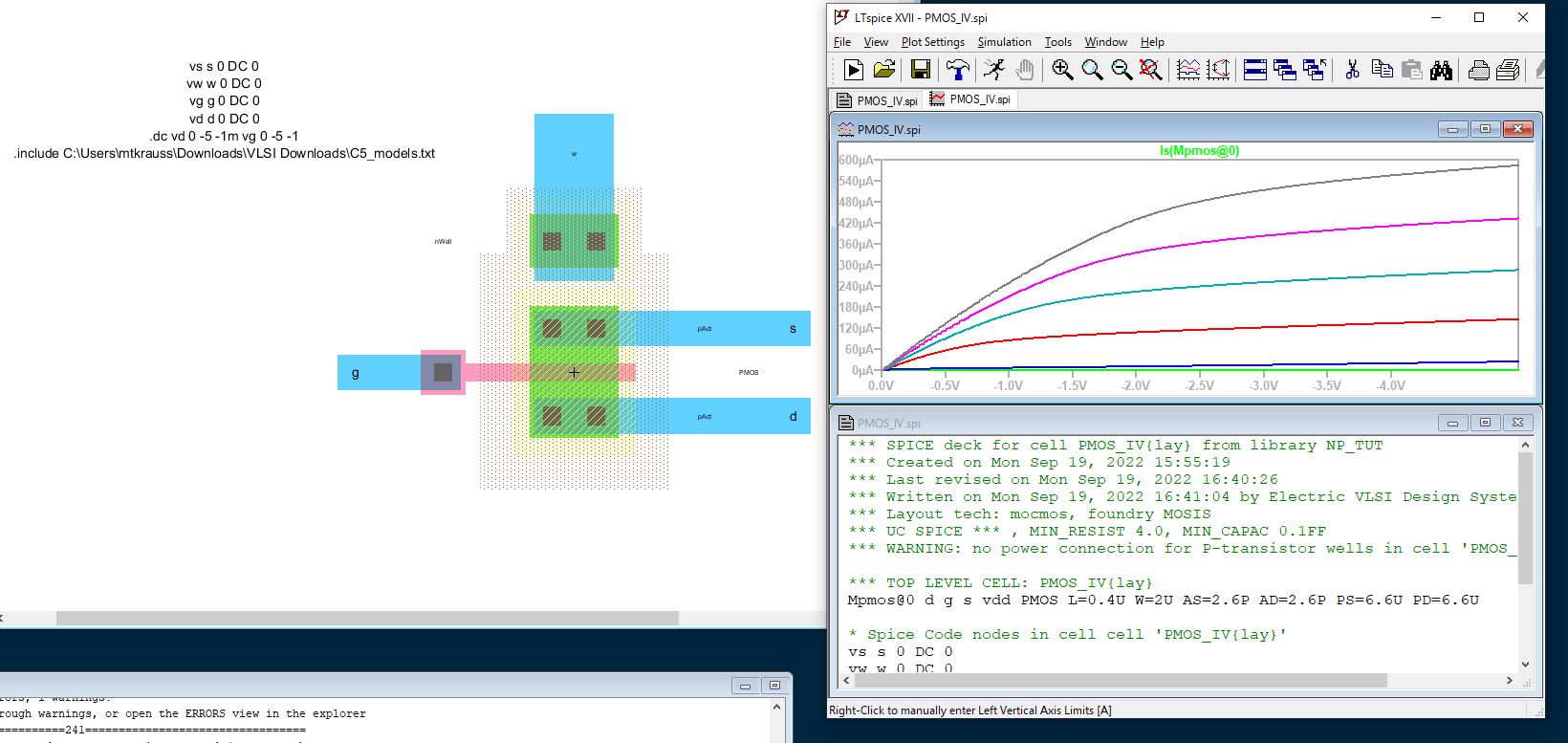Click the netlist vertical scrollbar down arrow
The image size is (1568, 743).
coord(1525,664)
